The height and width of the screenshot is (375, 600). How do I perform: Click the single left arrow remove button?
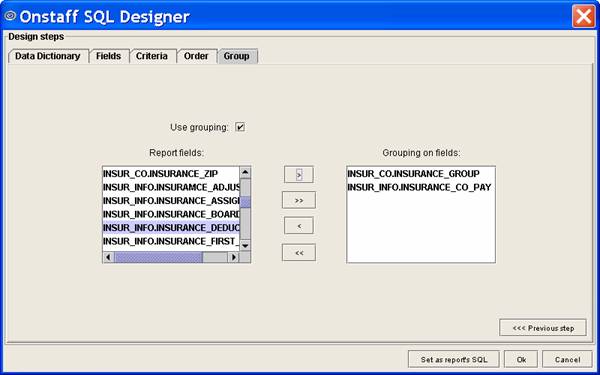click(x=299, y=226)
